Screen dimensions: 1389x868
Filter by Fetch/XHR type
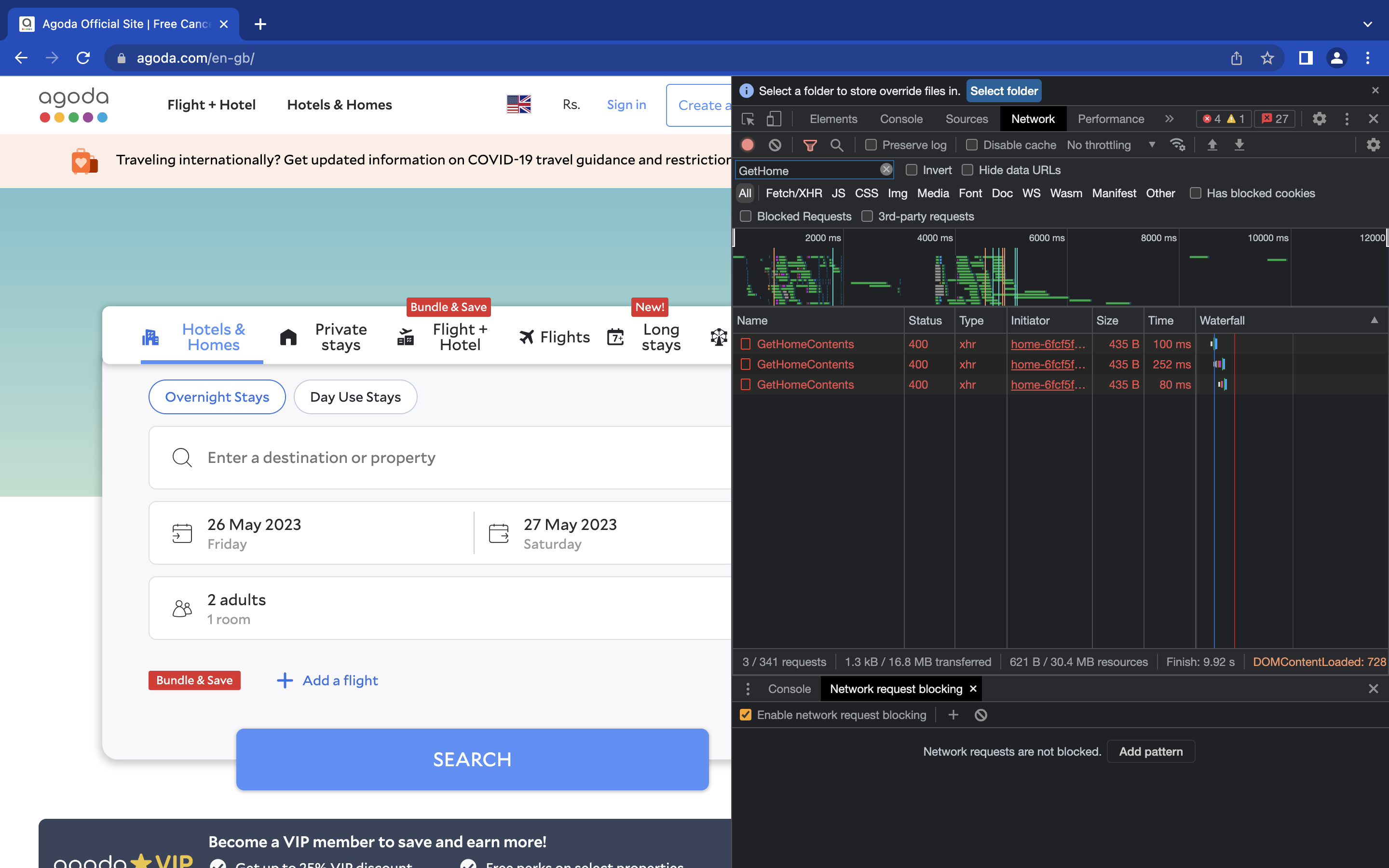(x=794, y=193)
